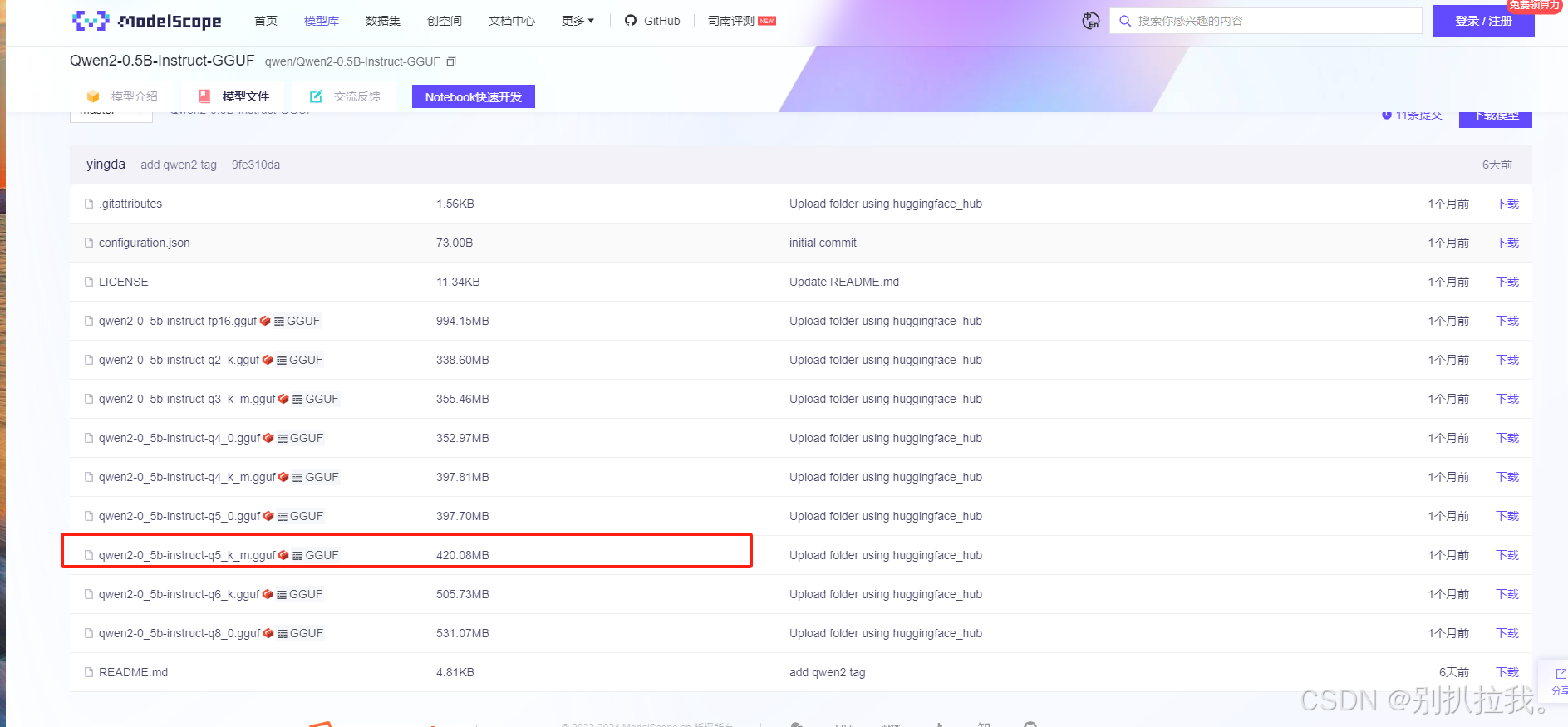Image resolution: width=1568 pixels, height=727 pixels.
Task: Download the LICENSE file via 下载
Action: 1507,282
